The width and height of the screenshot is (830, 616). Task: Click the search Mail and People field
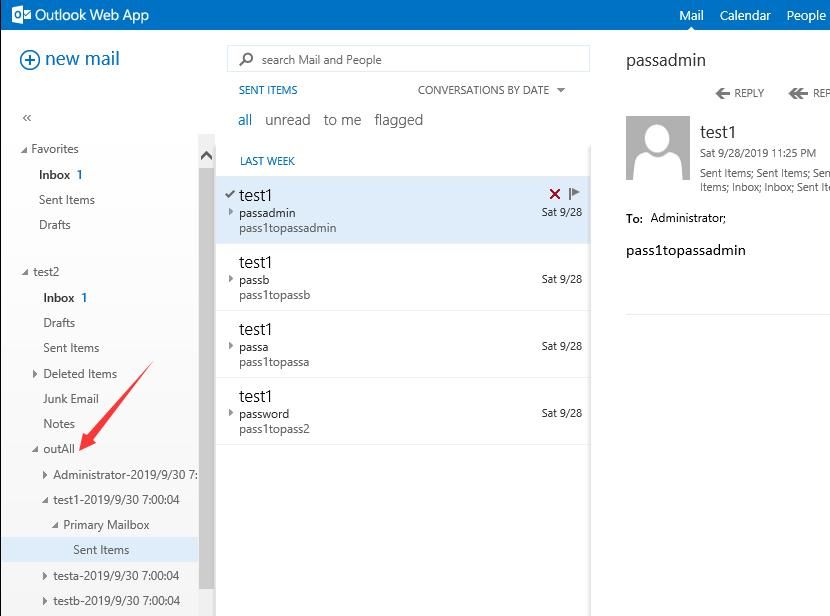[408, 59]
